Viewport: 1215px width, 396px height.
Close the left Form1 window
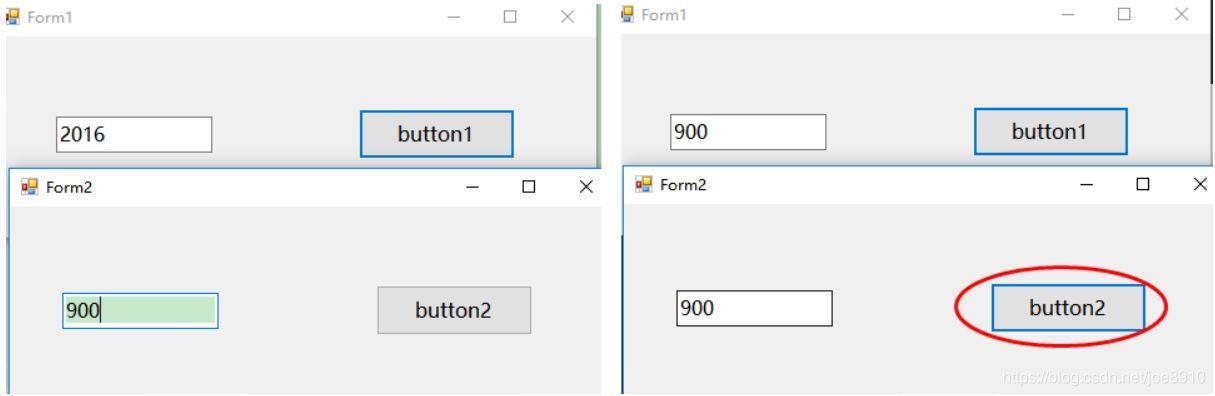click(x=568, y=17)
